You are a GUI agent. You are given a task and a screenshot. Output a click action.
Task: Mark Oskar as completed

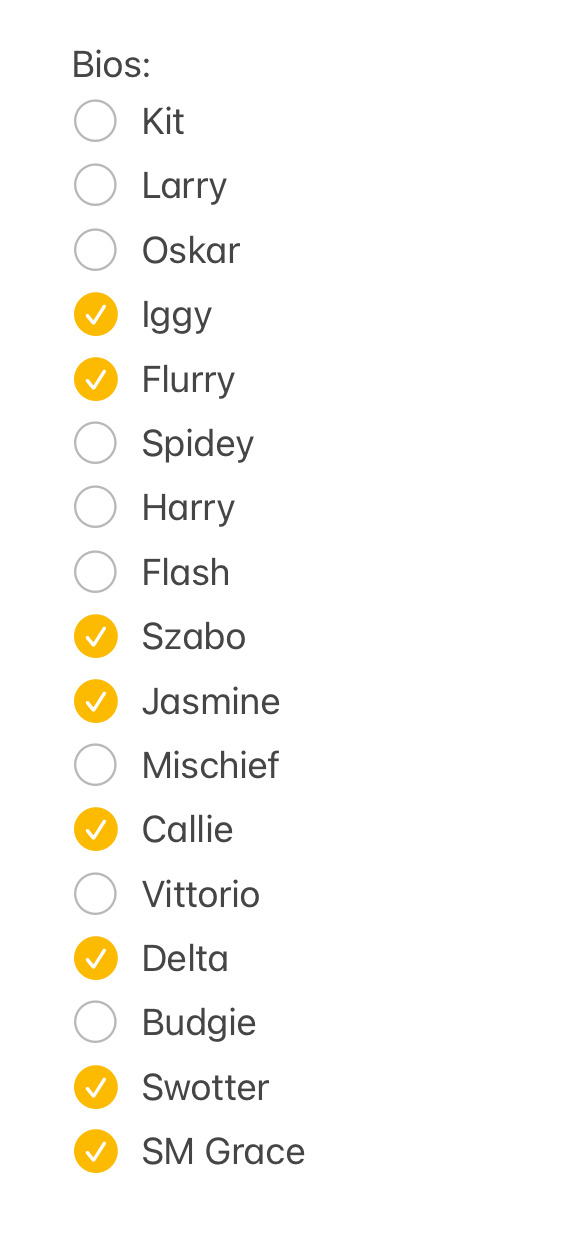click(x=96, y=250)
